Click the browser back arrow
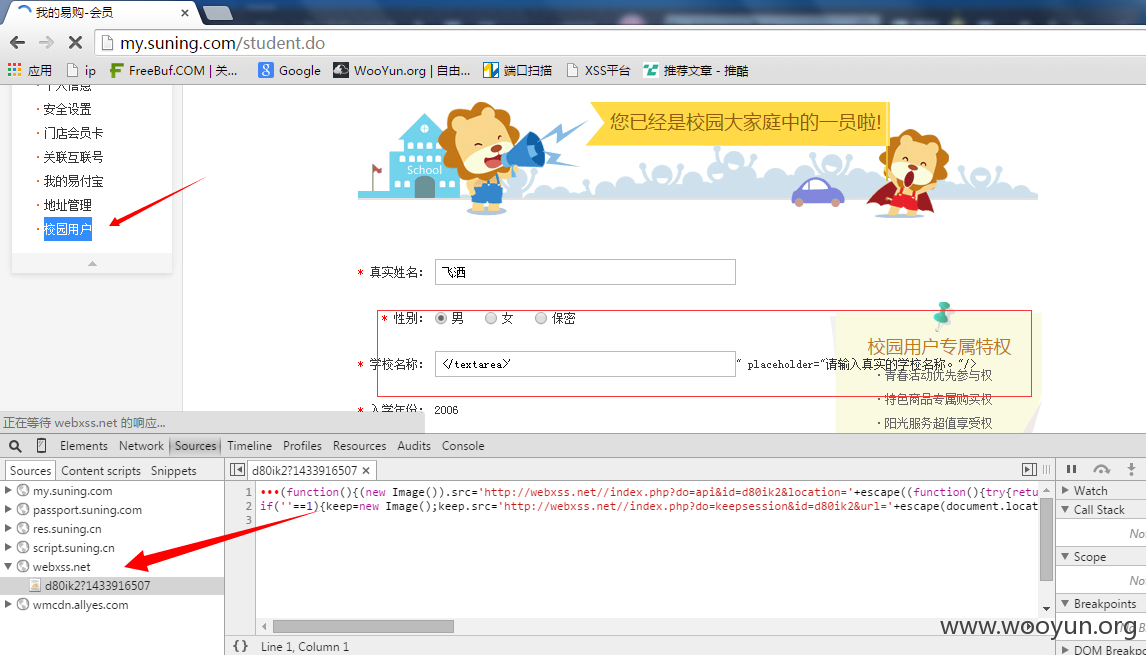 [18, 43]
